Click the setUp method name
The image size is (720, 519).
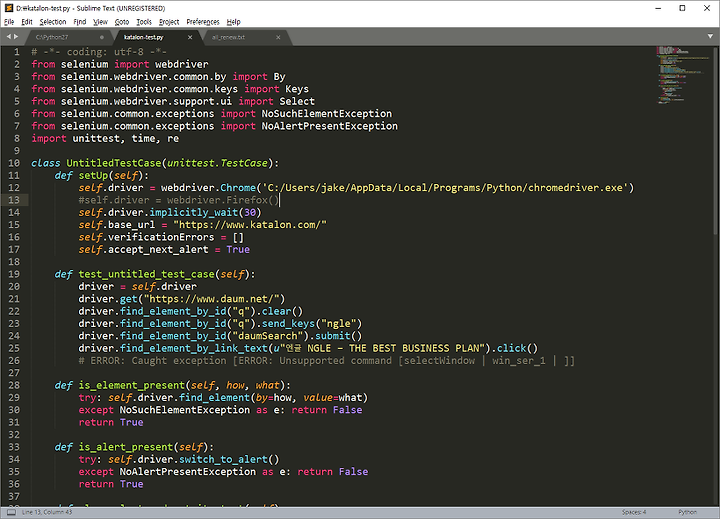click(x=93, y=175)
